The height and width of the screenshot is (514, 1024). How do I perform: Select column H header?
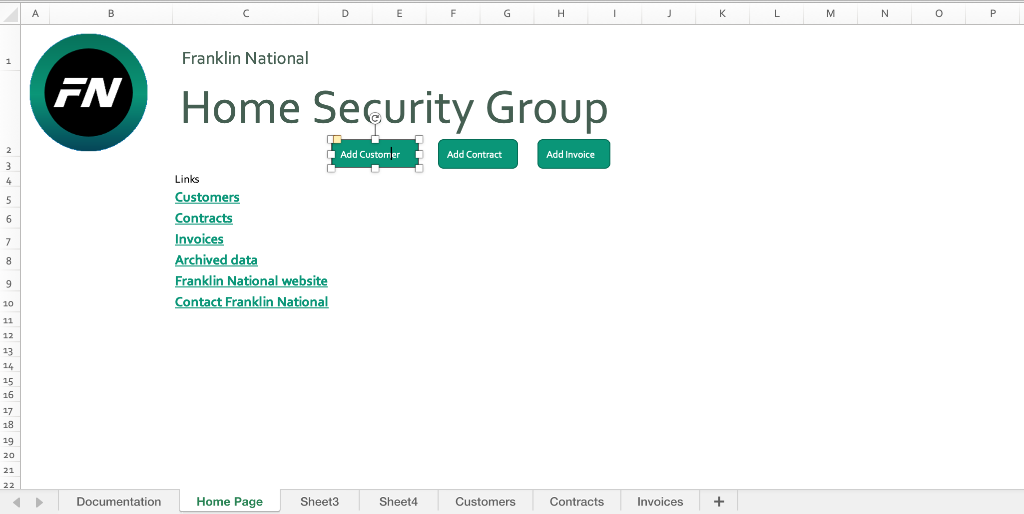pos(560,14)
